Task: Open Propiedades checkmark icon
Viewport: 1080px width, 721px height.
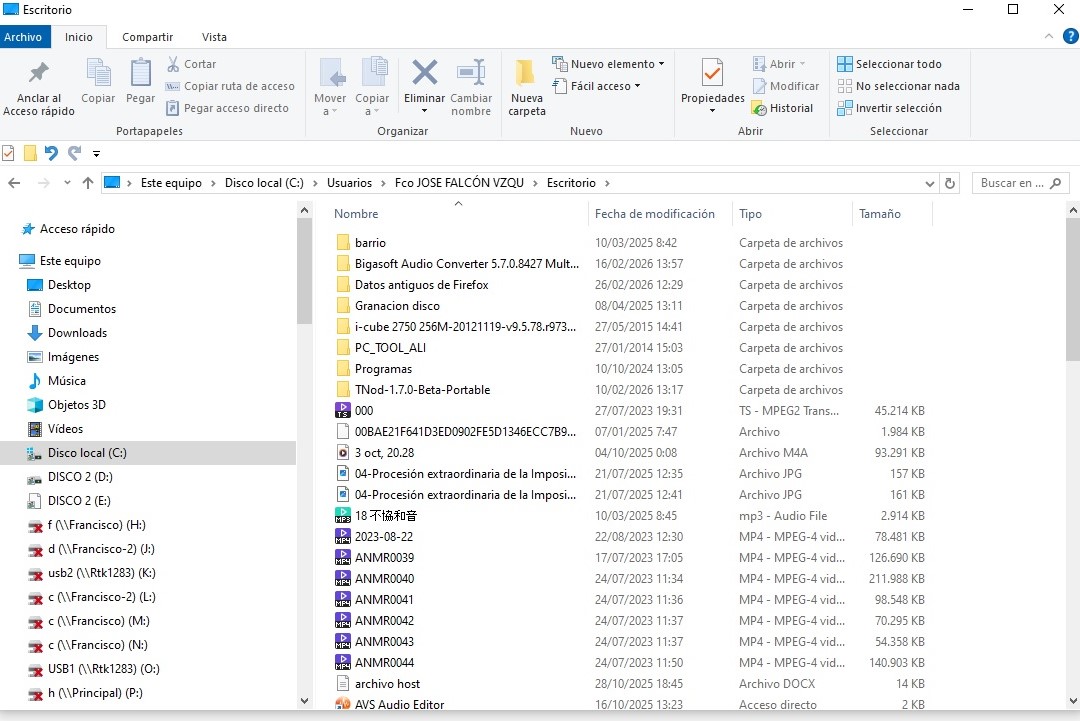Action: tap(712, 72)
